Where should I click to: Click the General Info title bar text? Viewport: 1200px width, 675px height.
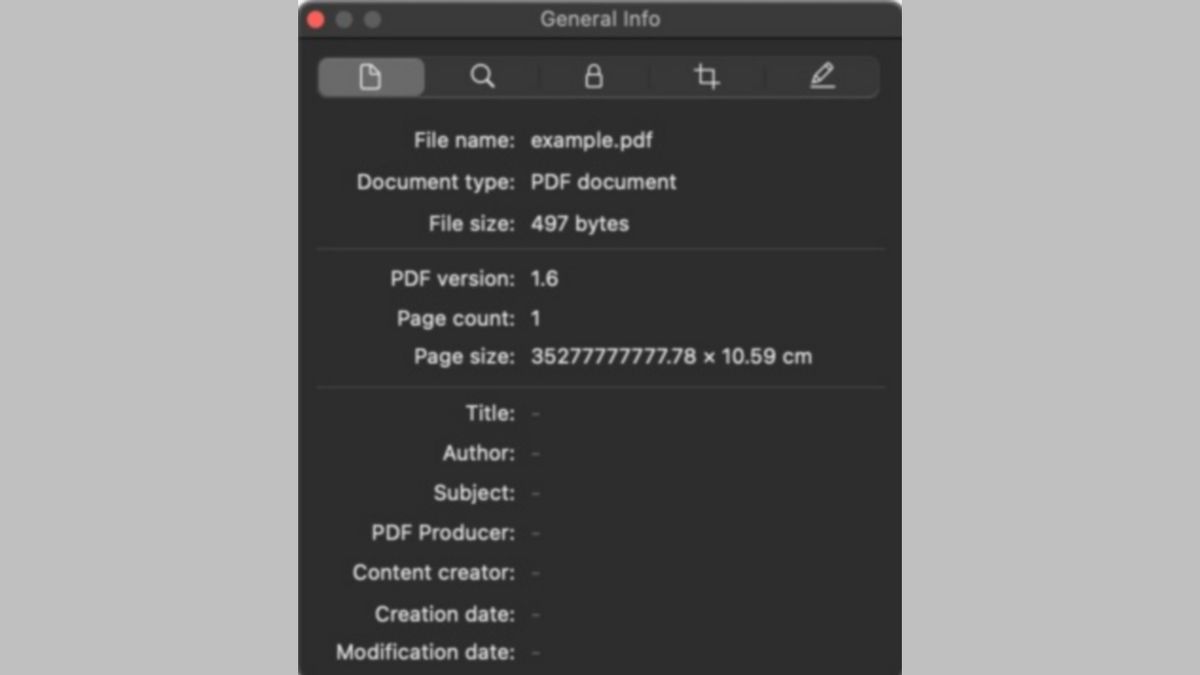[599, 18]
